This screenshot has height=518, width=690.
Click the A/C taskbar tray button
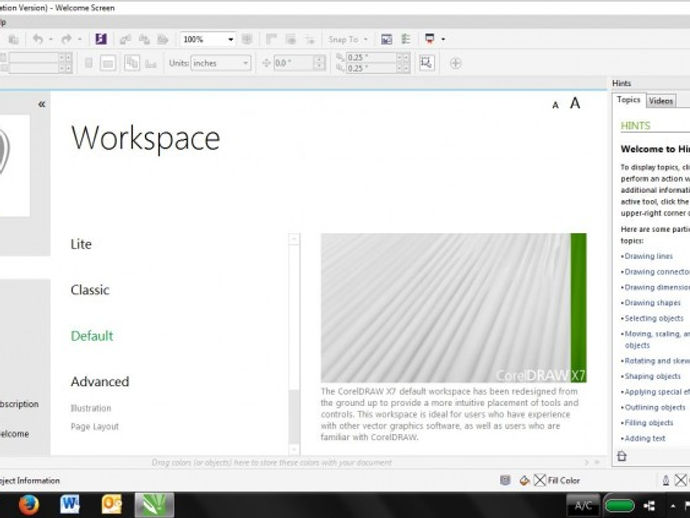pos(583,506)
